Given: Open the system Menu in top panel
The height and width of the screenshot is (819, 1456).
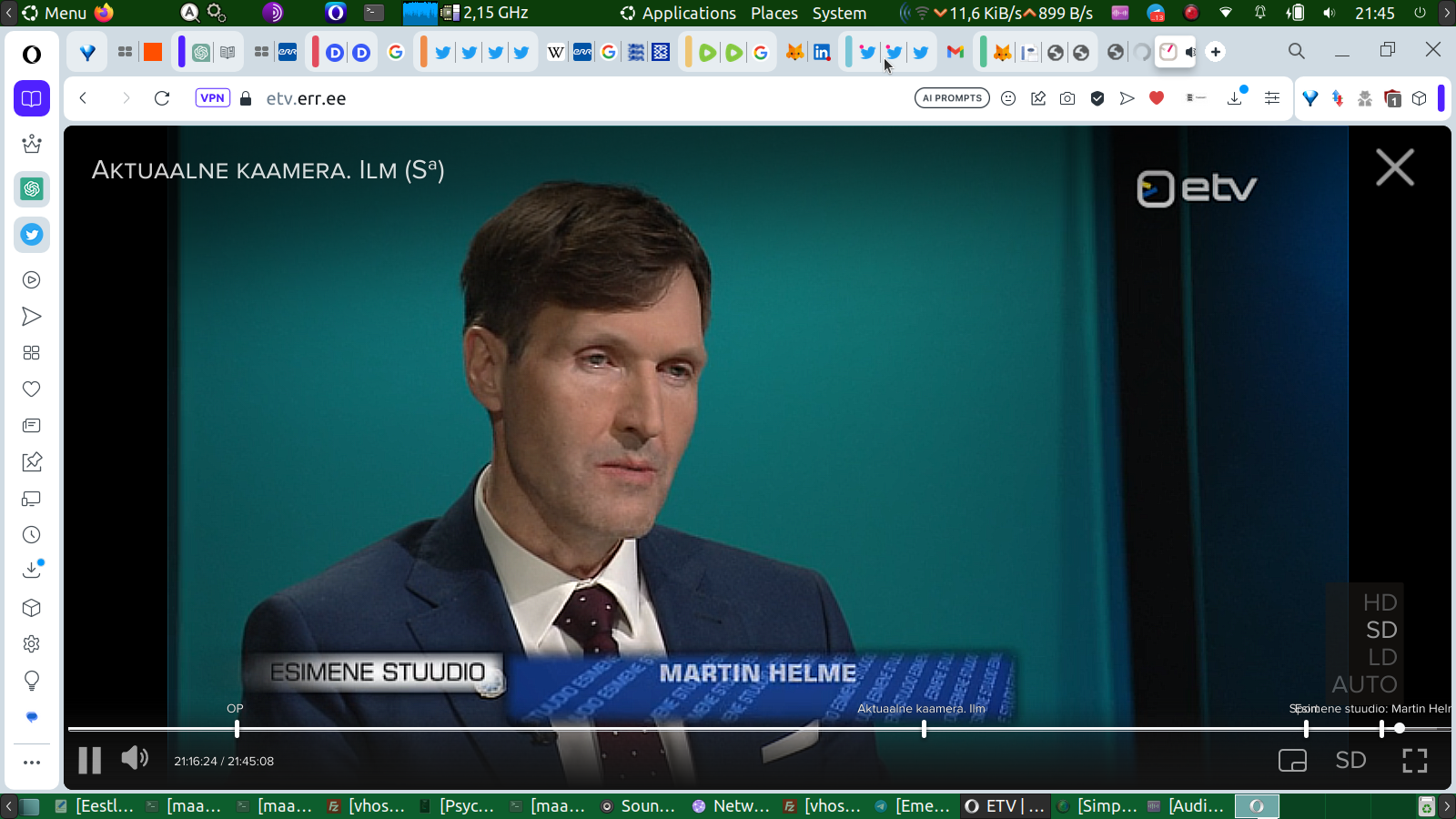Looking at the screenshot, I should pos(55,13).
